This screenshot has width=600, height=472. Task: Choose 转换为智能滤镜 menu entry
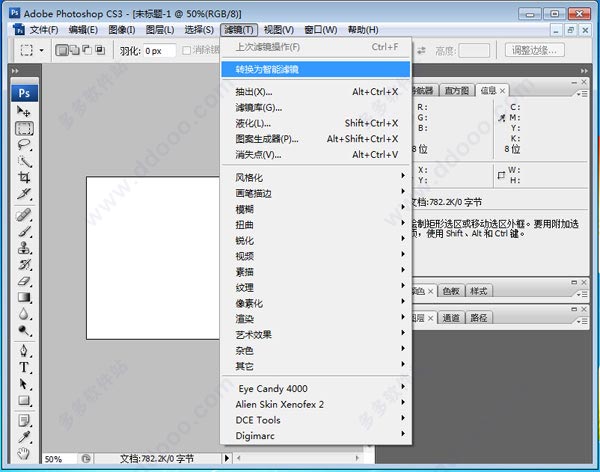316,69
